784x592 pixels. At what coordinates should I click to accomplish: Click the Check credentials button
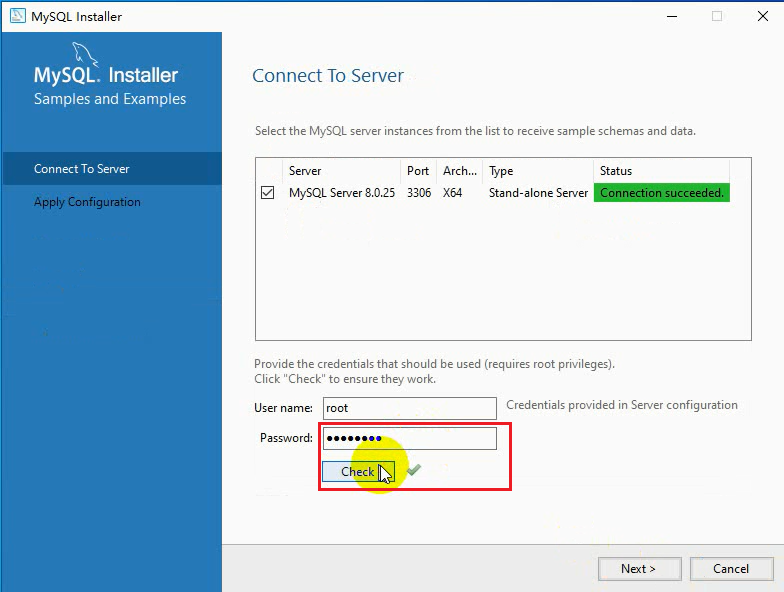point(358,472)
